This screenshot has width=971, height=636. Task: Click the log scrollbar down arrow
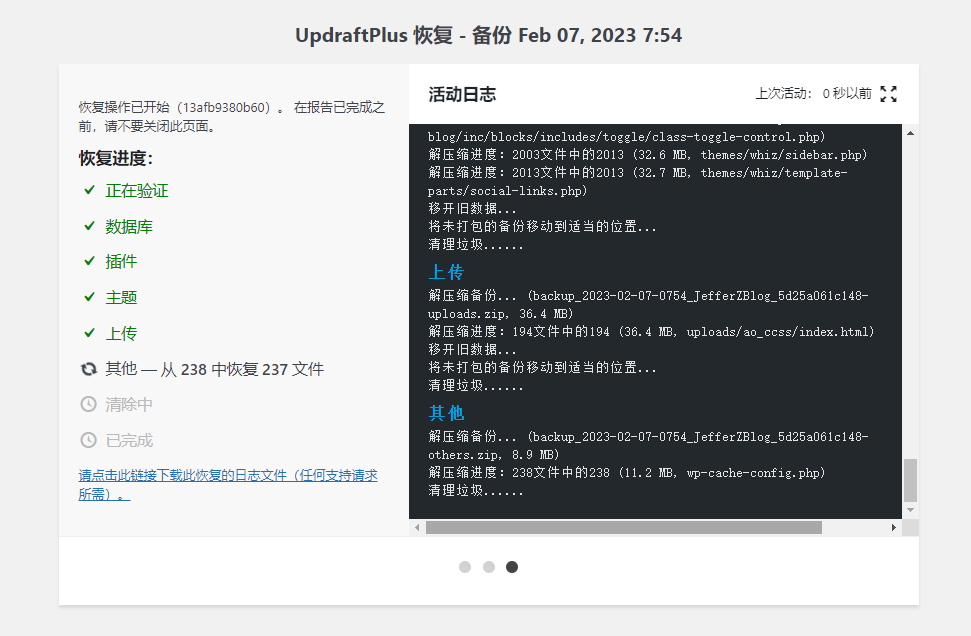tap(910, 510)
